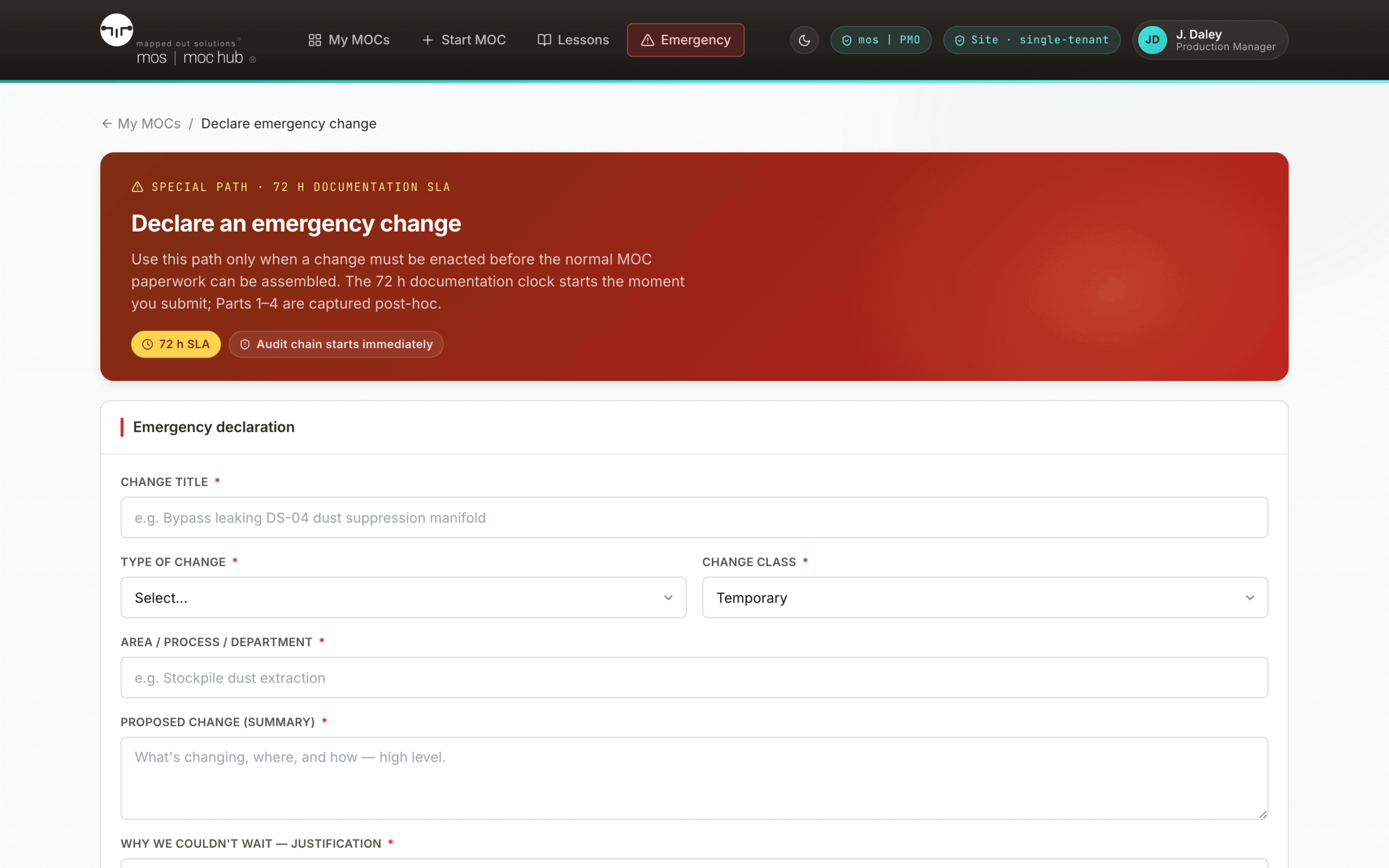Follow the My MOCs breadcrumb link
This screenshot has width=1389, height=868.
(x=149, y=124)
